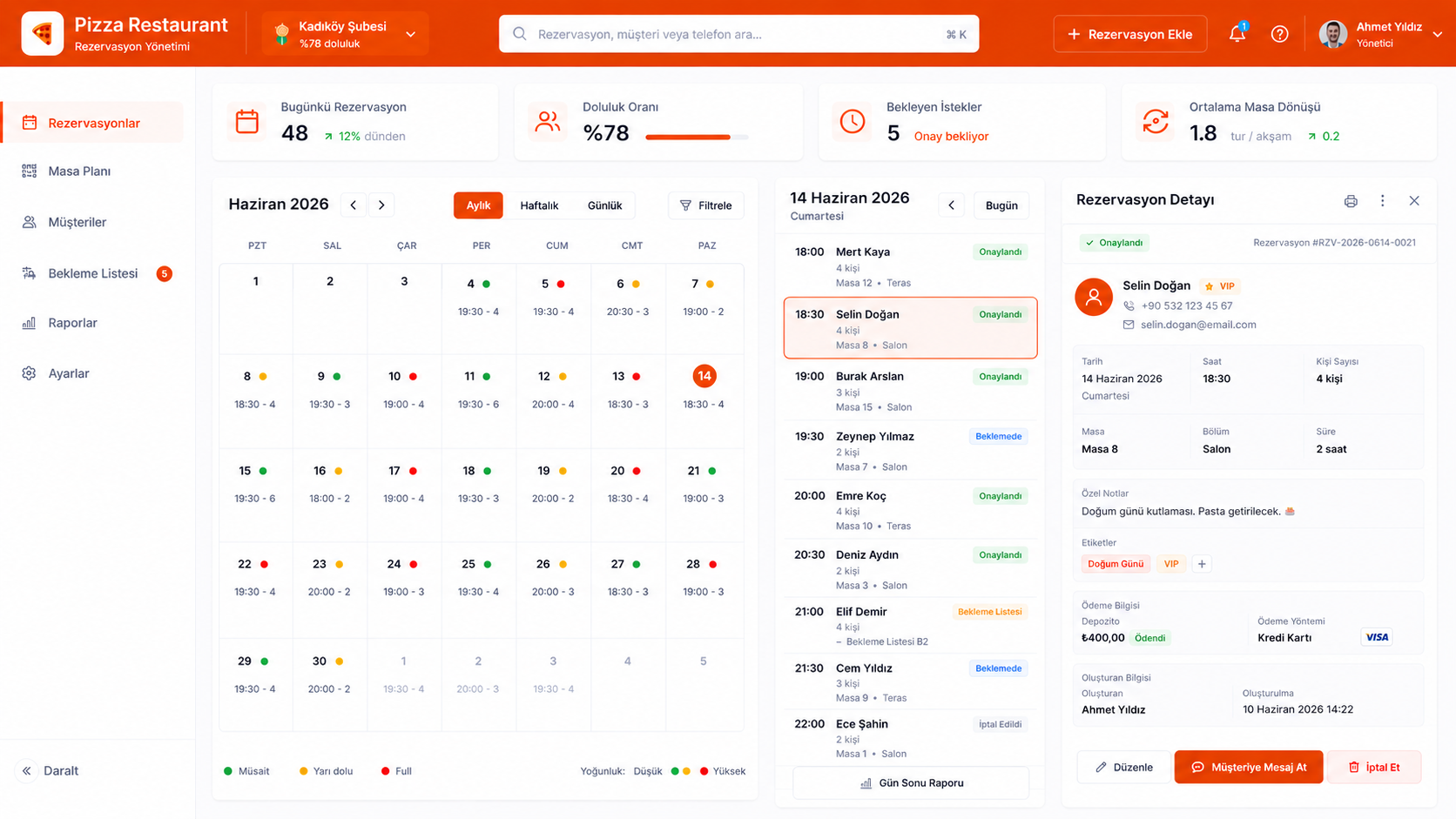
Task: Click Düzenle to edit reservation
Action: pos(1123,767)
